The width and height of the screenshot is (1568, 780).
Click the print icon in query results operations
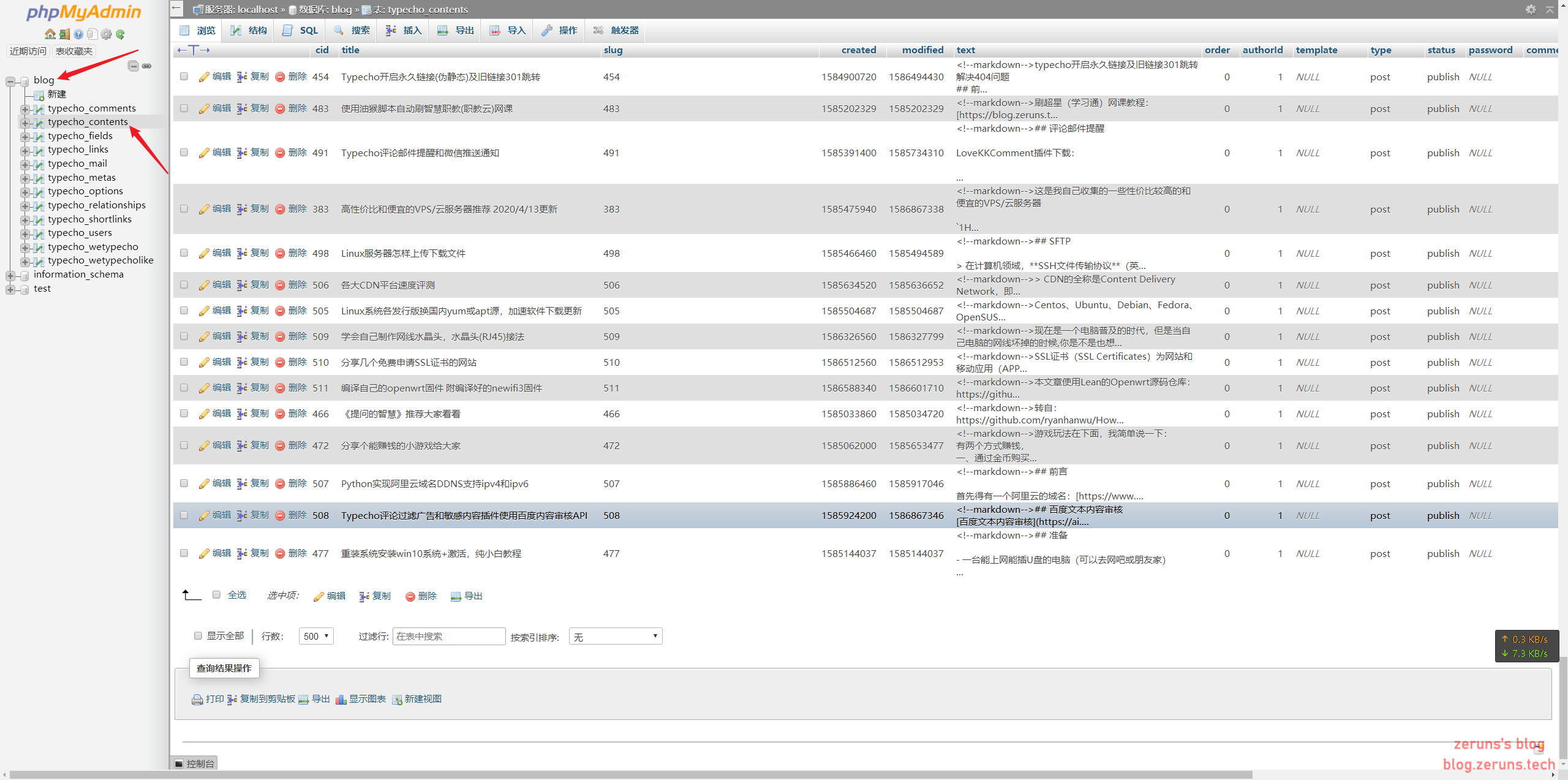click(x=197, y=699)
